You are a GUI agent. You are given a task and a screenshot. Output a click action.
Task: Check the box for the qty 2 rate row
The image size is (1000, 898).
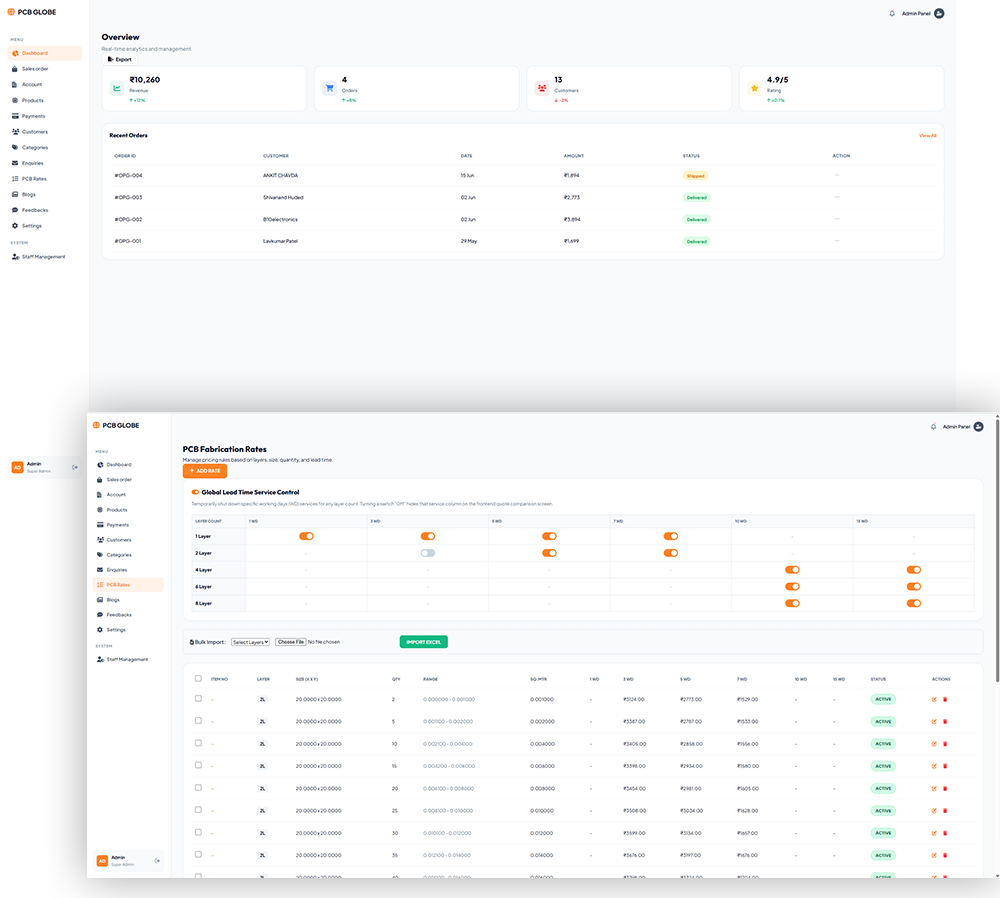click(198, 699)
